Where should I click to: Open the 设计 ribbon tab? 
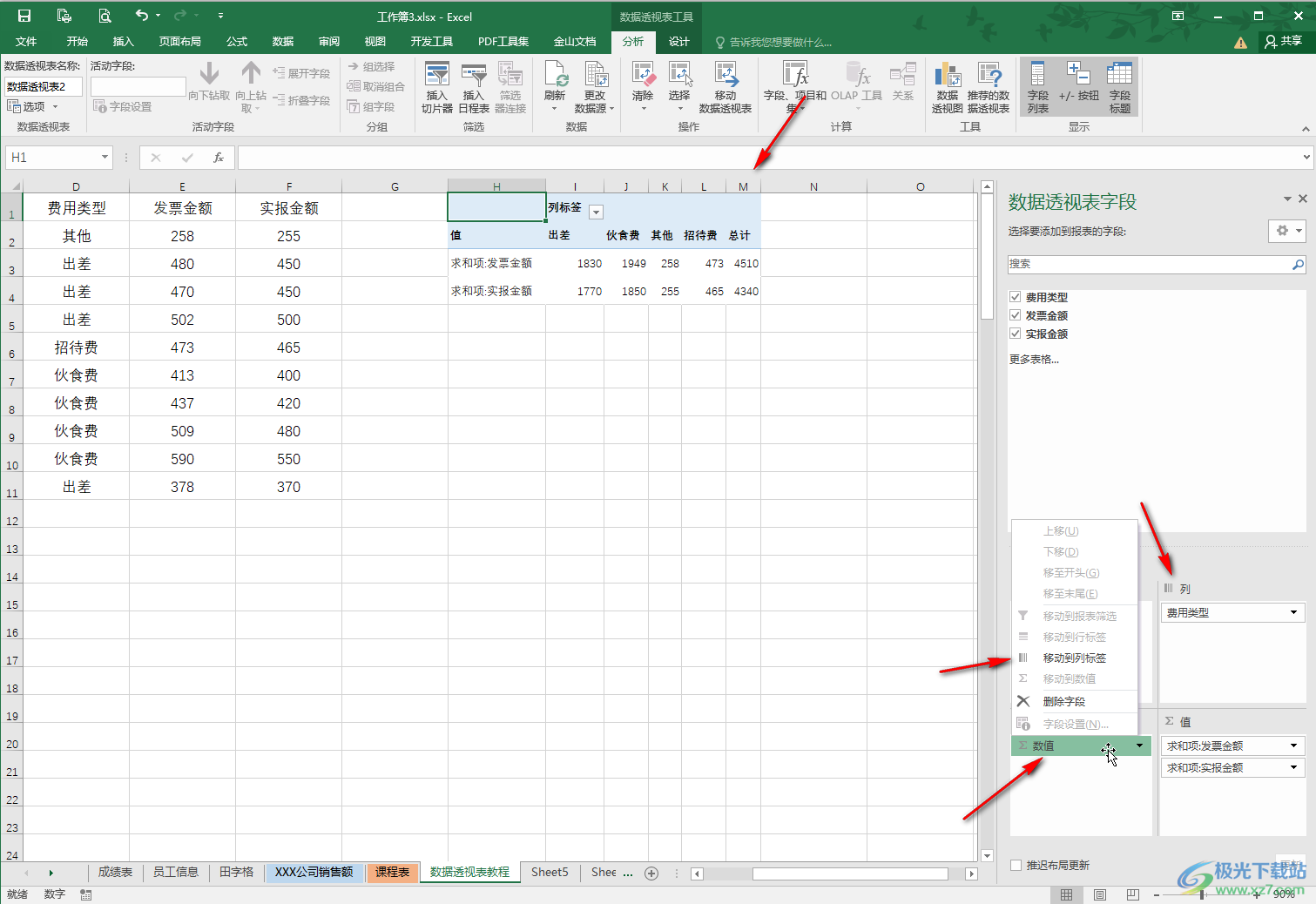tap(679, 42)
